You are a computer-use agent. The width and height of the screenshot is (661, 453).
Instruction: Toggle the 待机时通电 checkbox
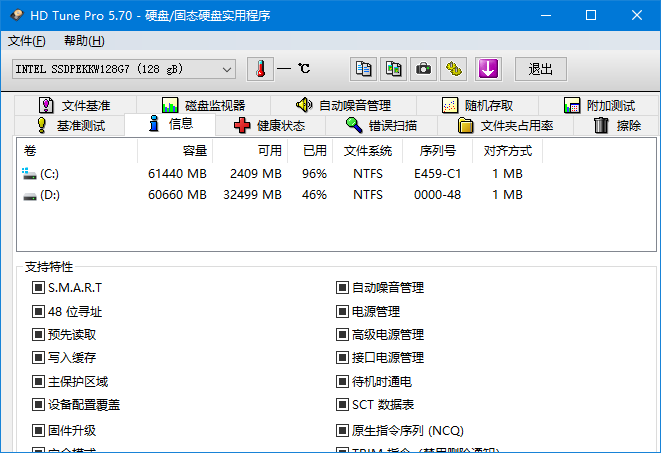[x=342, y=382]
